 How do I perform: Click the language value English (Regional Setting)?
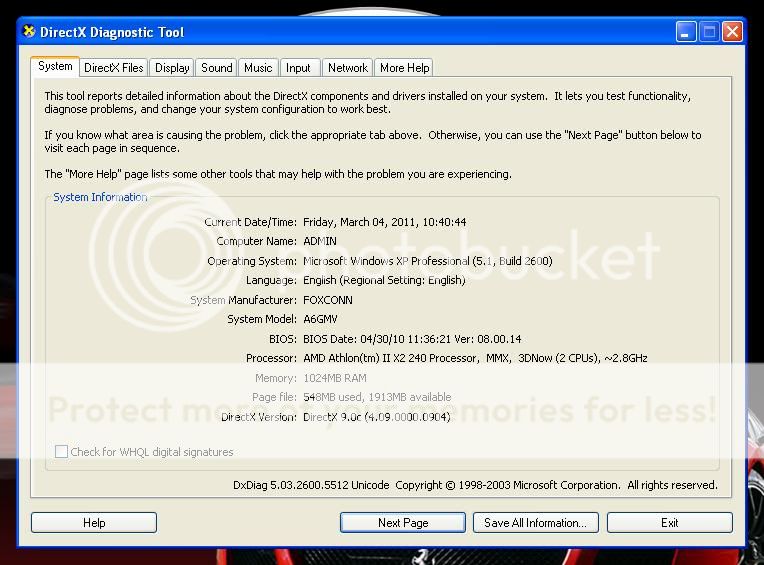384,280
